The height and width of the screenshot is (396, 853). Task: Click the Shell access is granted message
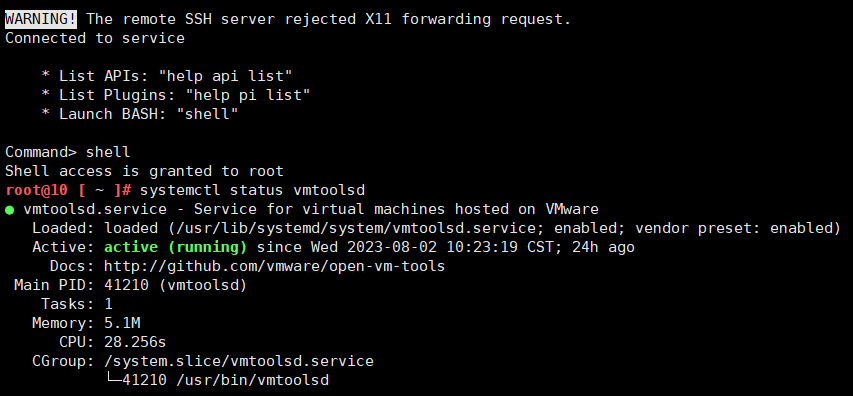pos(144,171)
